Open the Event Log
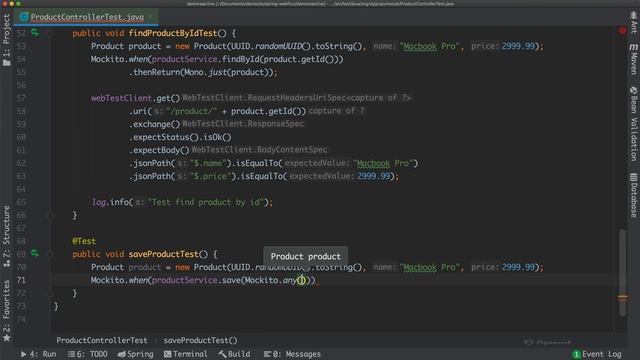640x360 pixels. 597,354
